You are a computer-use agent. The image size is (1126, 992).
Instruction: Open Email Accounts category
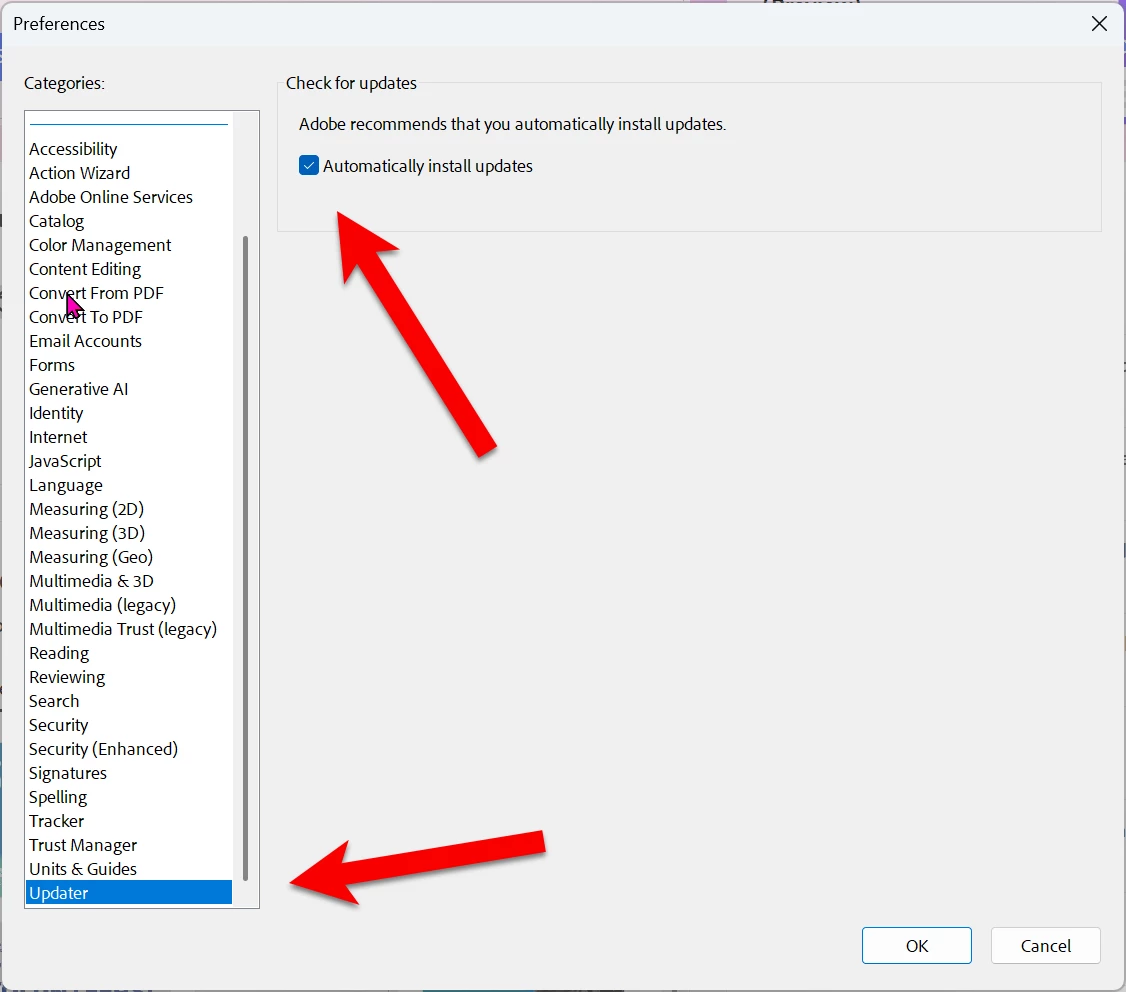[85, 341]
